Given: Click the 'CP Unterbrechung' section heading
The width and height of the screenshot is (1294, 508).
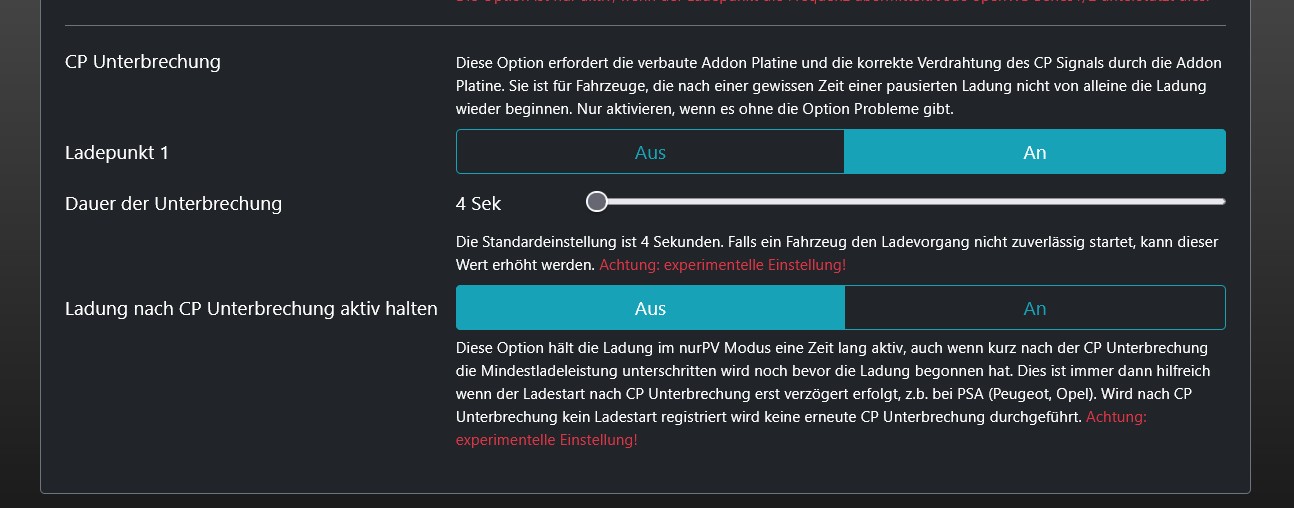Looking at the screenshot, I should (143, 62).
